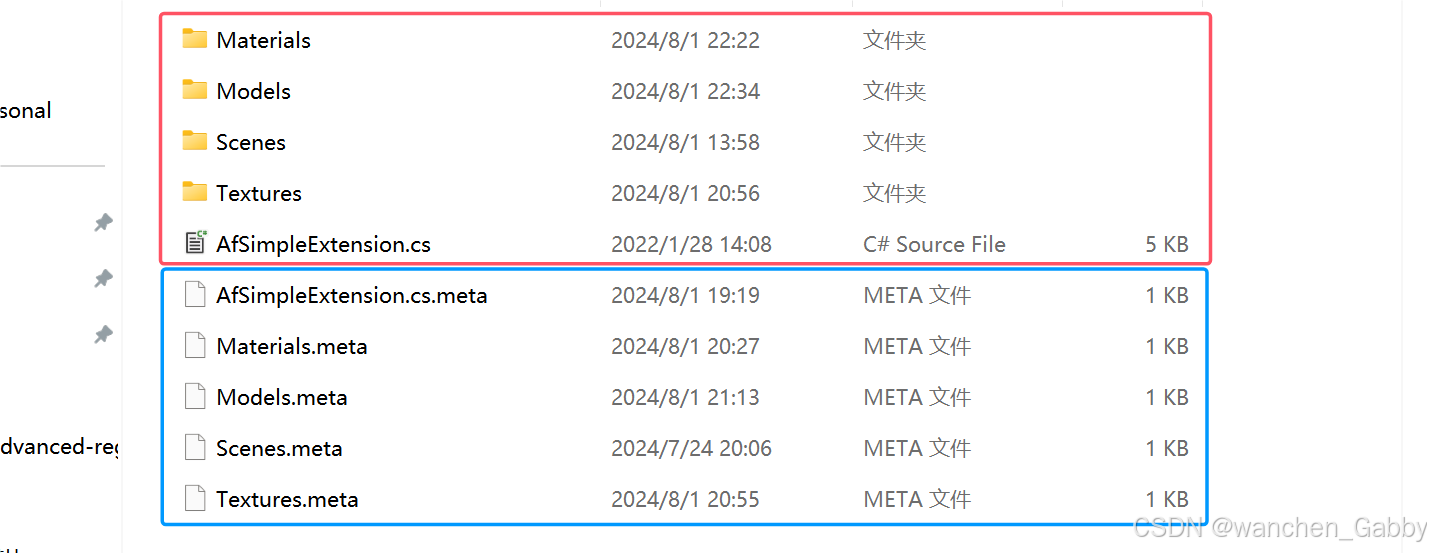The width and height of the screenshot is (1431, 553).
Task: Click the Materials folder icon
Action: [x=194, y=40]
